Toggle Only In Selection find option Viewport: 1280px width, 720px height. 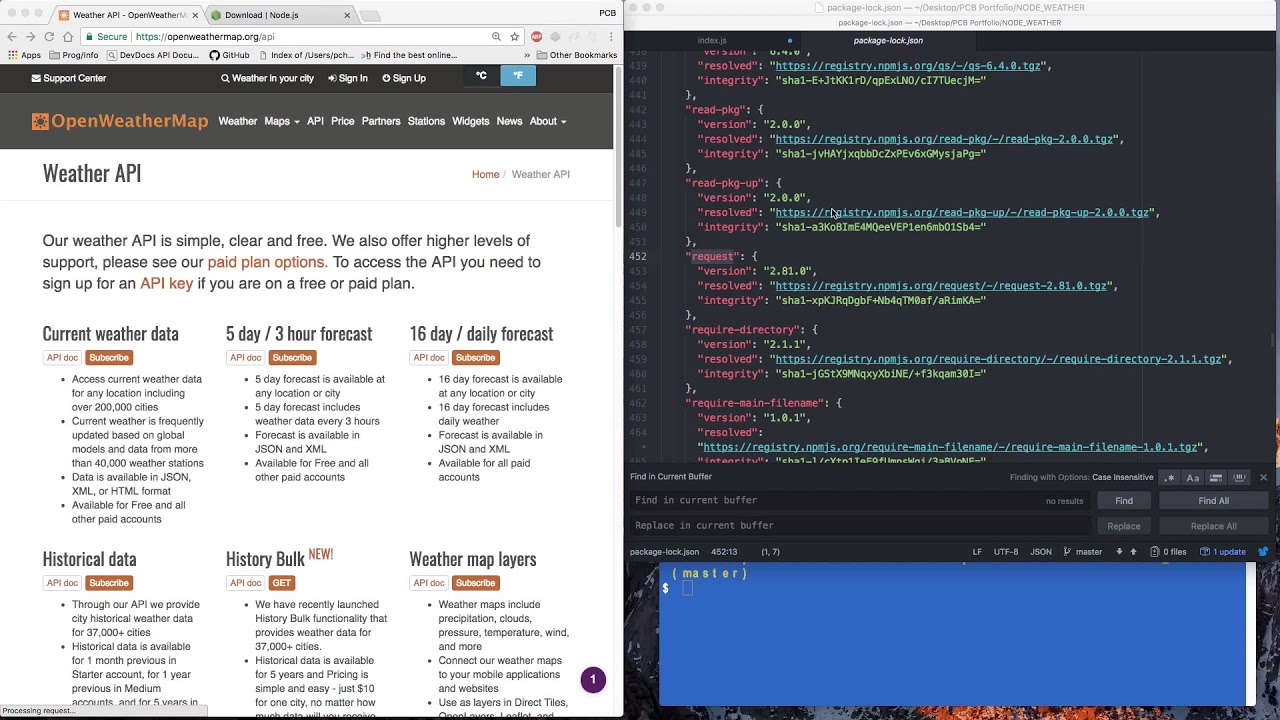[1216, 477]
